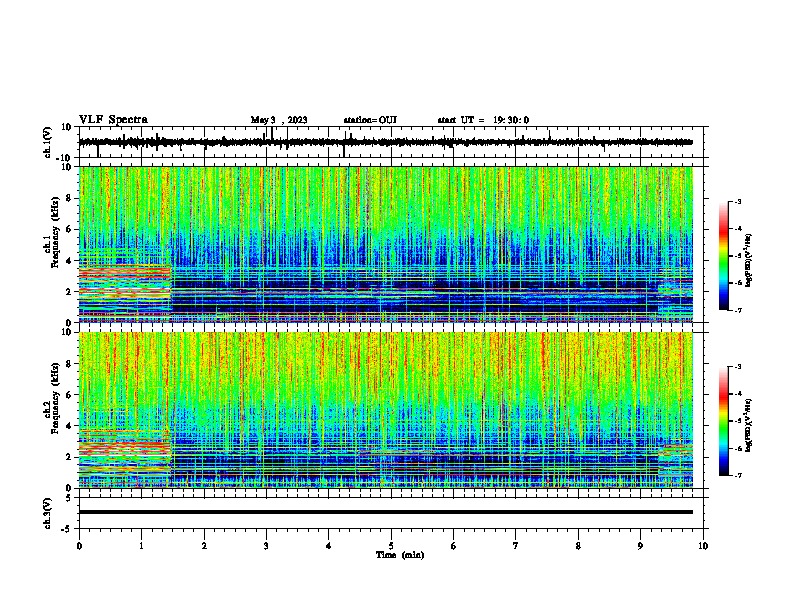Select the "start UT = 19:30: 0" text
This screenshot has width=792, height=612.
483,120
